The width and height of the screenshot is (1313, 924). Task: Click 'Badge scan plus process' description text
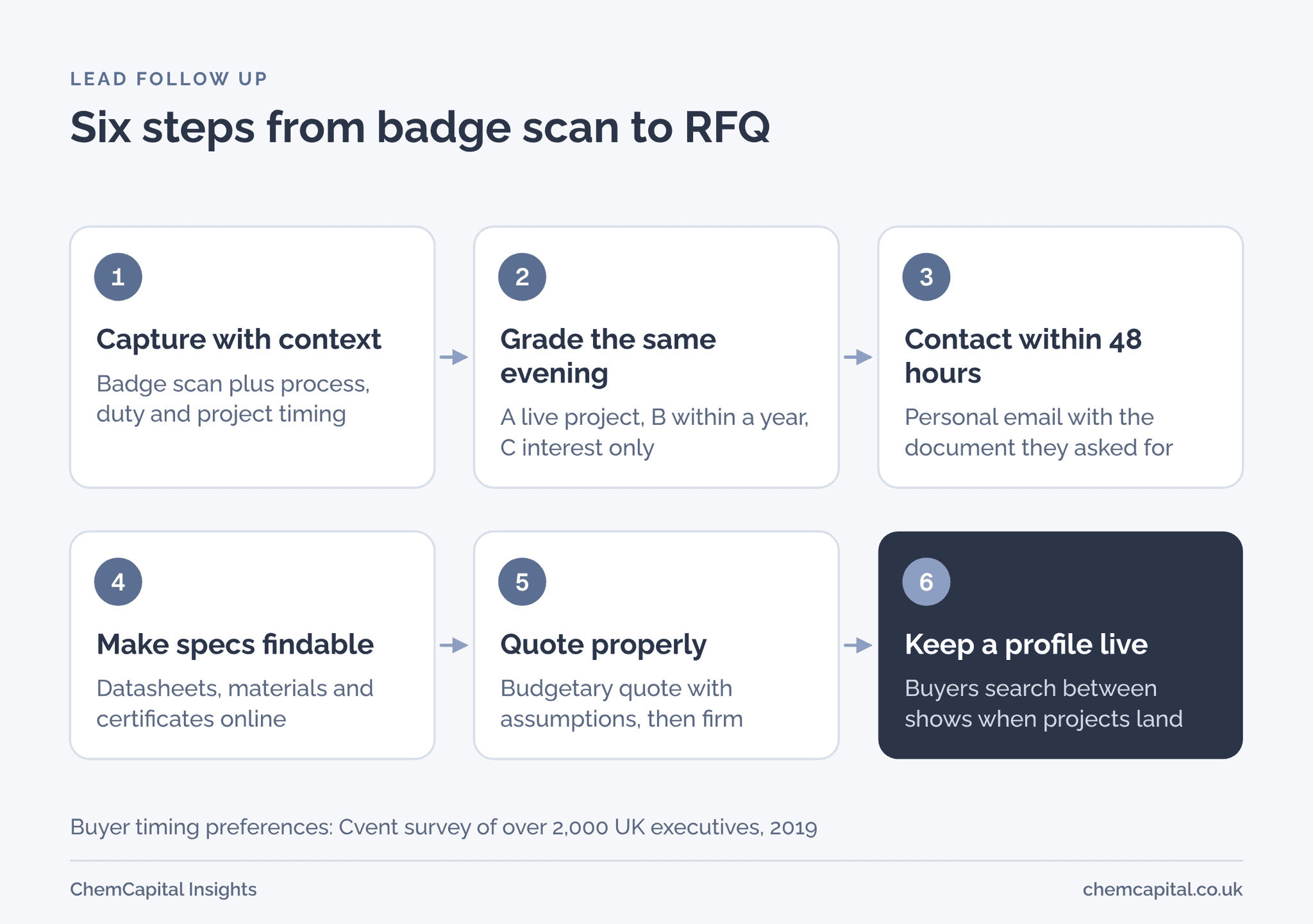tap(233, 399)
